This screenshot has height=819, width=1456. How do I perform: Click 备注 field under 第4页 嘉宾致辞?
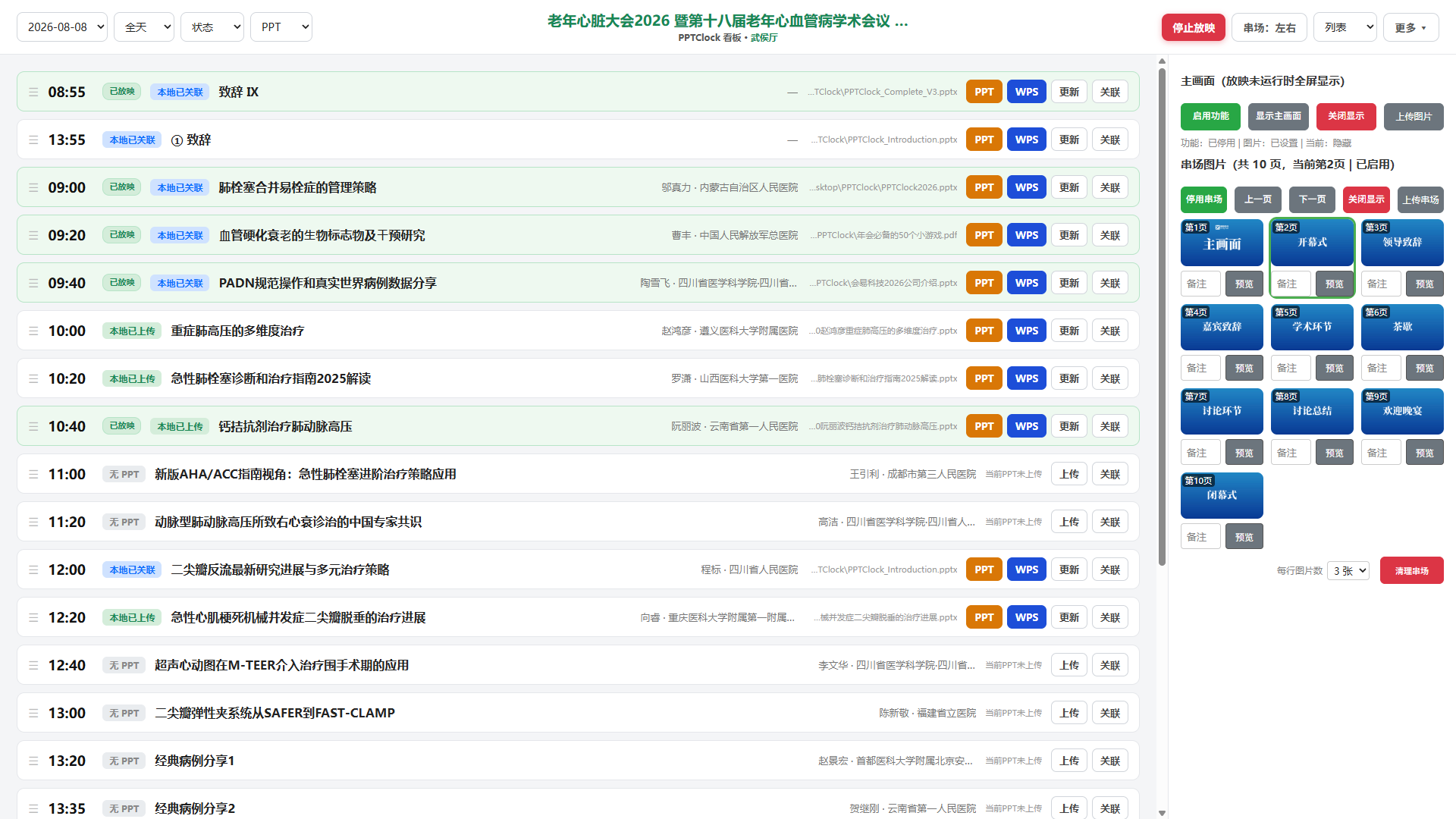coord(1200,368)
